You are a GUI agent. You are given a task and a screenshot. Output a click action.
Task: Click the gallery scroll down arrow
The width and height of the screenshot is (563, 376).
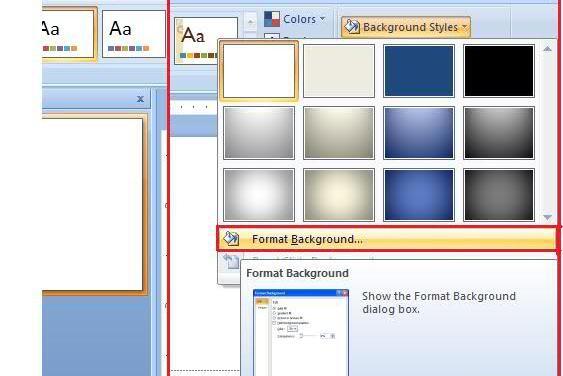547,217
